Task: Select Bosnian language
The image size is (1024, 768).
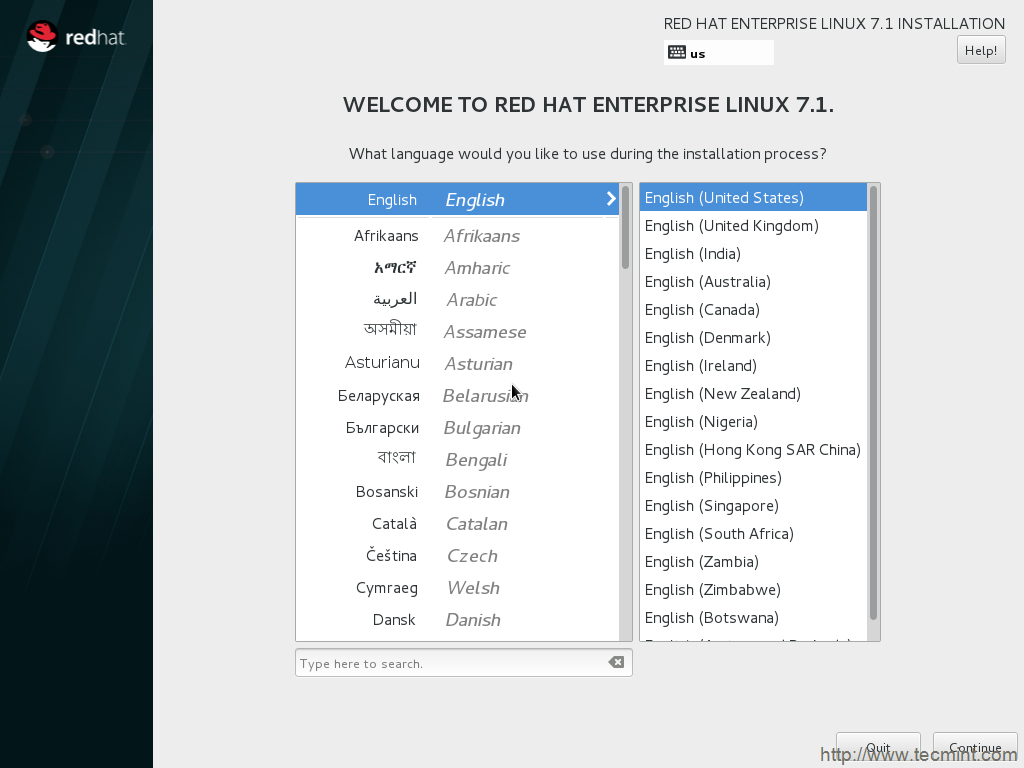Action: point(457,492)
